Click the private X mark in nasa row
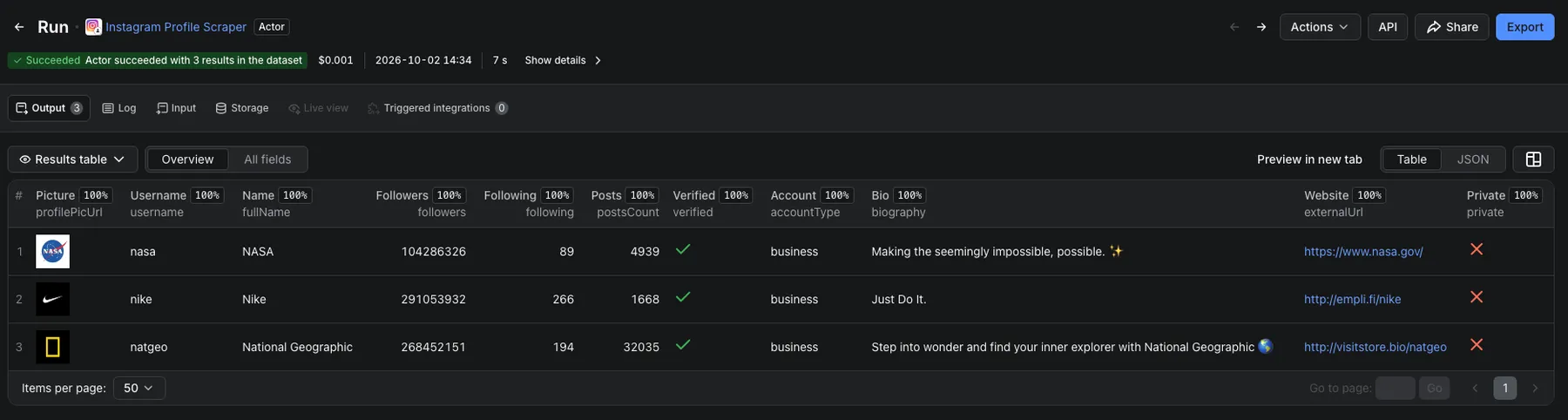 [1477, 249]
